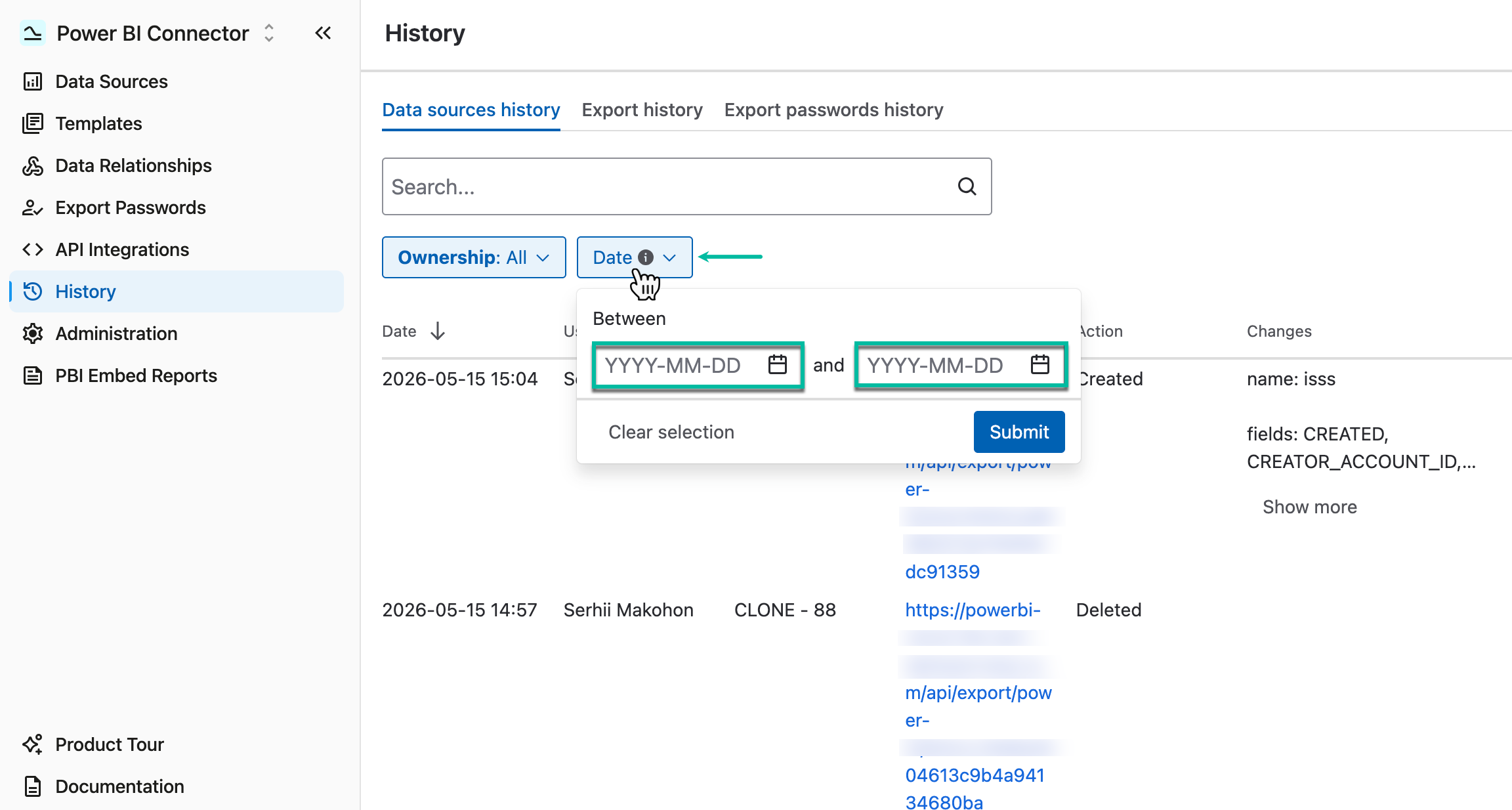The image size is (1512, 810).
Task: Open the 04613c9b4a941 link segment
Action: 975,775
